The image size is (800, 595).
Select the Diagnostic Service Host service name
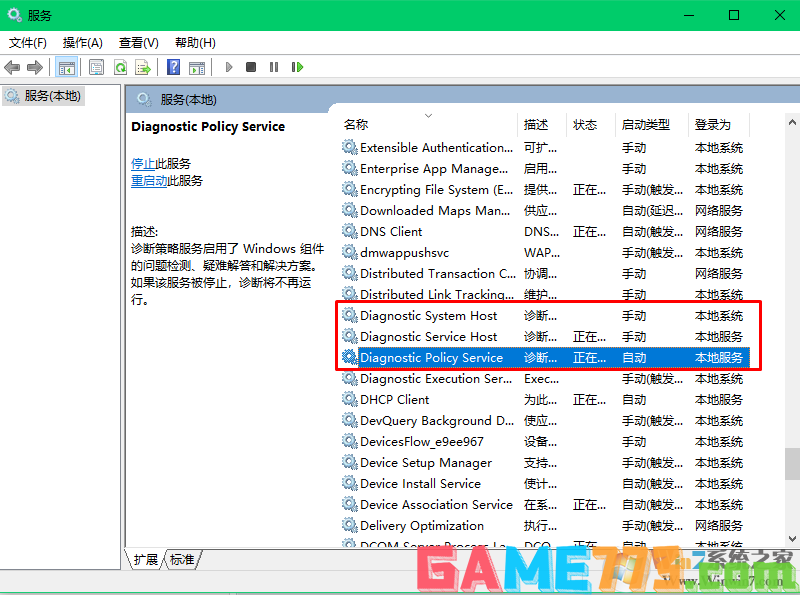429,337
